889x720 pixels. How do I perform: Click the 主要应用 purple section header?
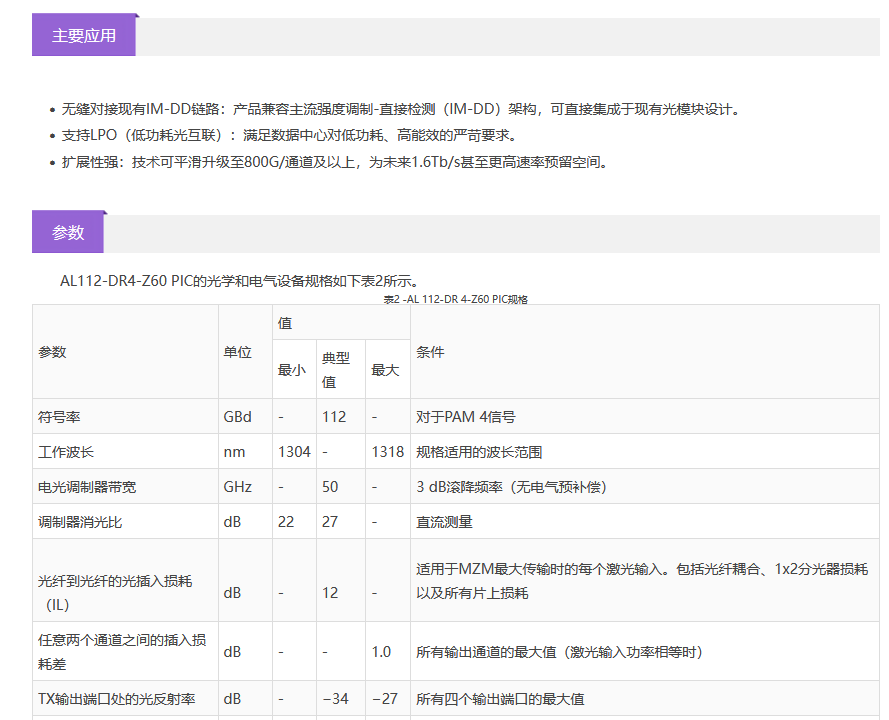tap(84, 36)
